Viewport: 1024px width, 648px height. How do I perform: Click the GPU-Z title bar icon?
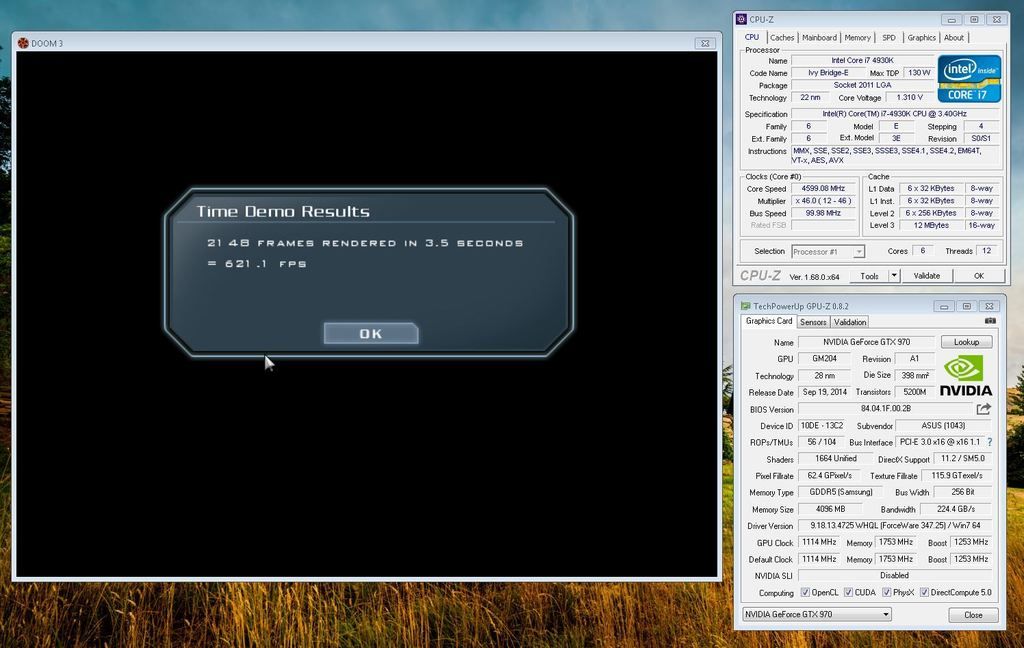746,306
